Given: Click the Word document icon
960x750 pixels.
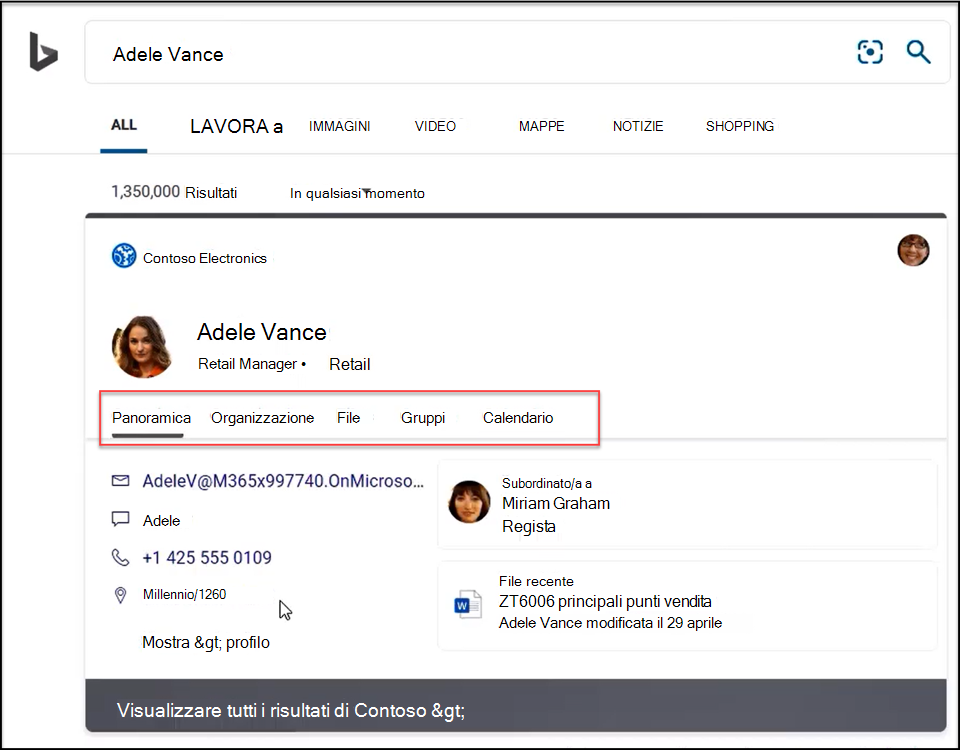Looking at the screenshot, I should [x=468, y=604].
